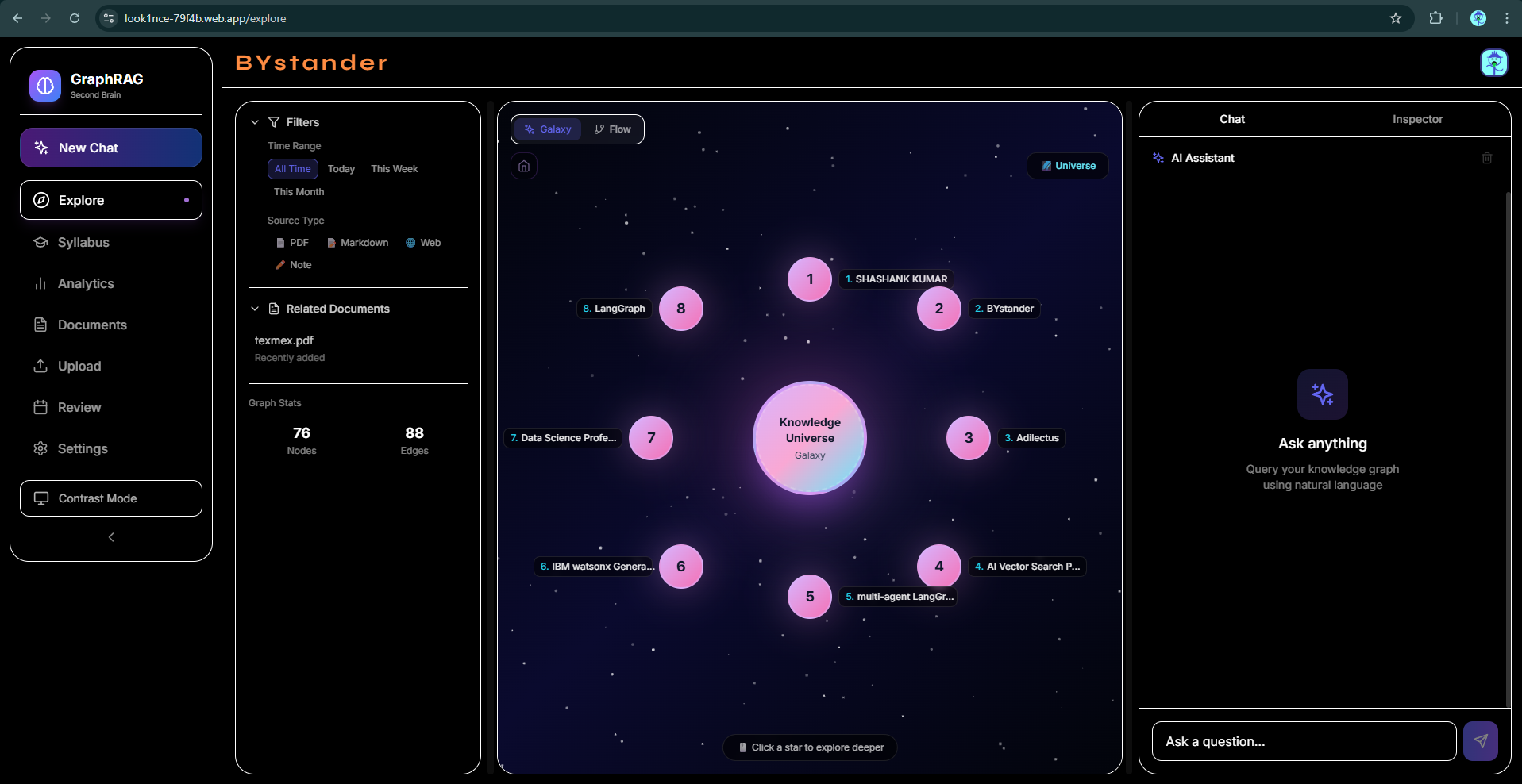Open browser extensions puzzle icon

coord(1435,18)
